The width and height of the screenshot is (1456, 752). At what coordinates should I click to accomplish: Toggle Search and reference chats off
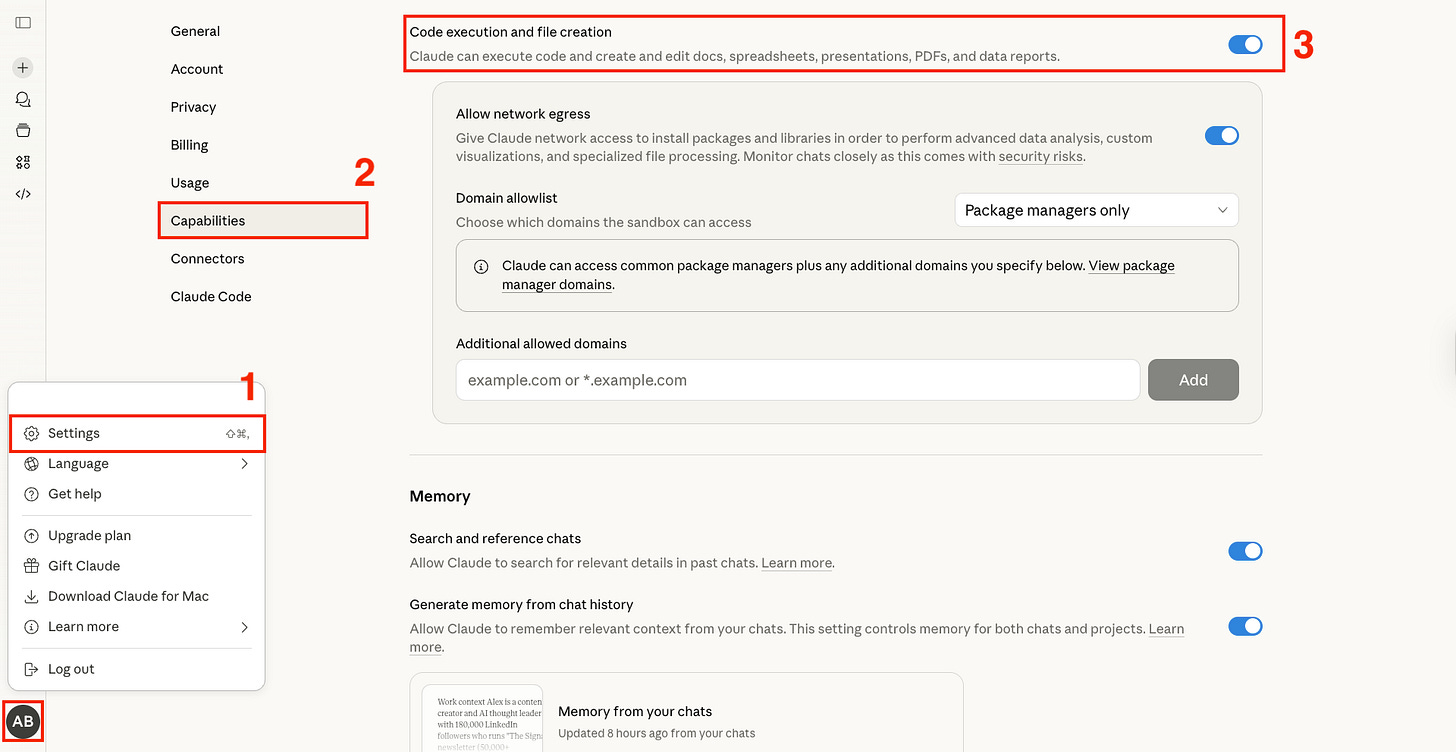tap(1245, 551)
